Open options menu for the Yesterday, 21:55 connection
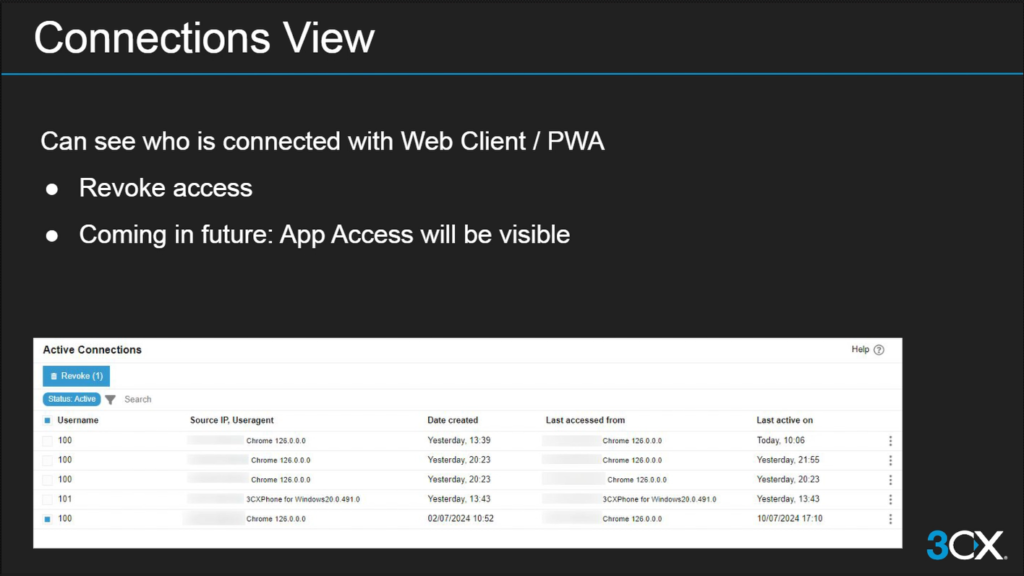The height and width of the screenshot is (576, 1024). (x=890, y=460)
